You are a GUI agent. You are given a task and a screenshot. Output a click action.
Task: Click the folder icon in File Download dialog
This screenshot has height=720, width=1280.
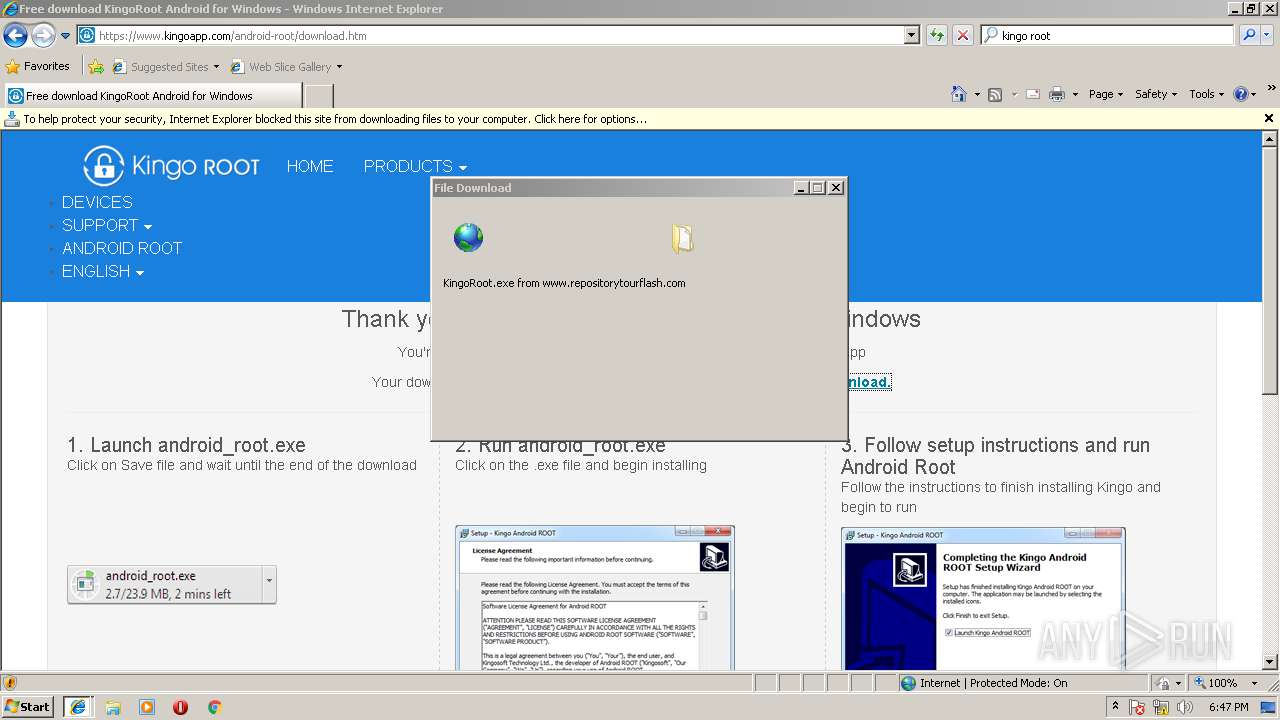click(x=682, y=238)
